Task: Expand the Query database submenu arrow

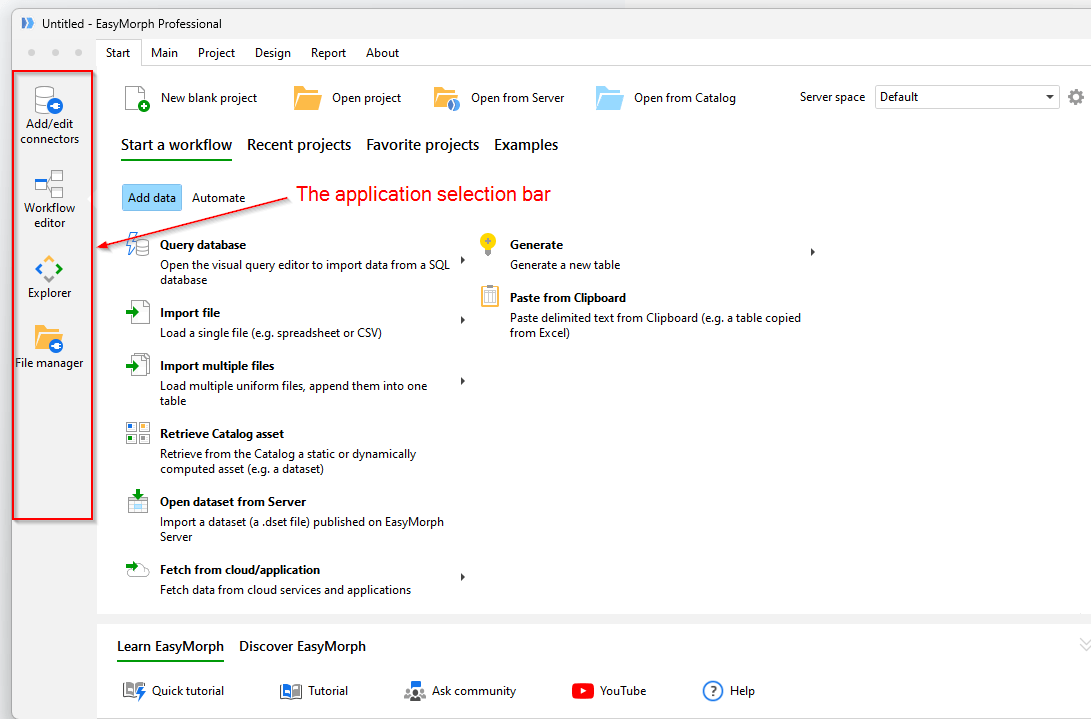Action: pos(463,260)
